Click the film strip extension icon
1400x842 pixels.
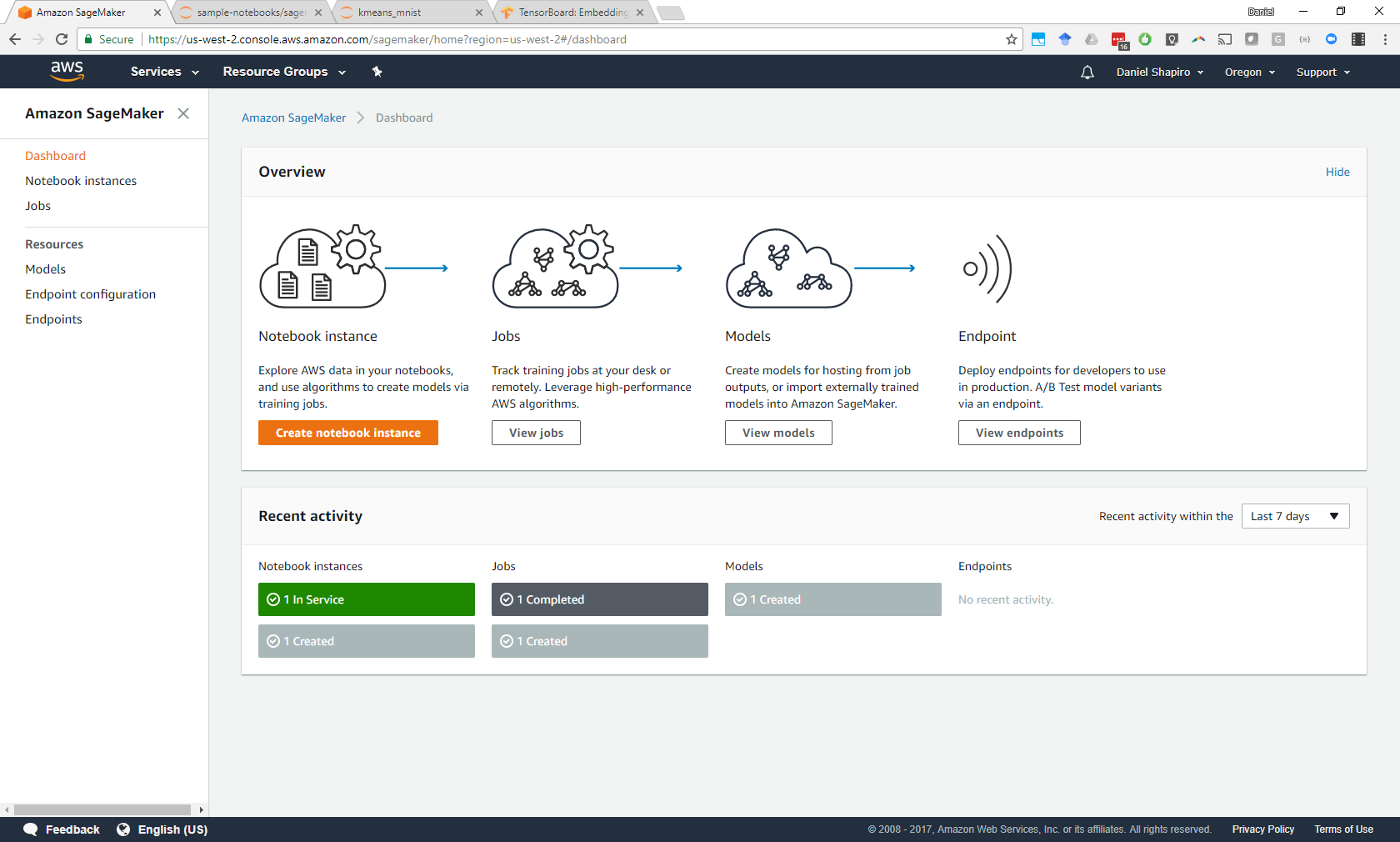pyautogui.click(x=1358, y=39)
